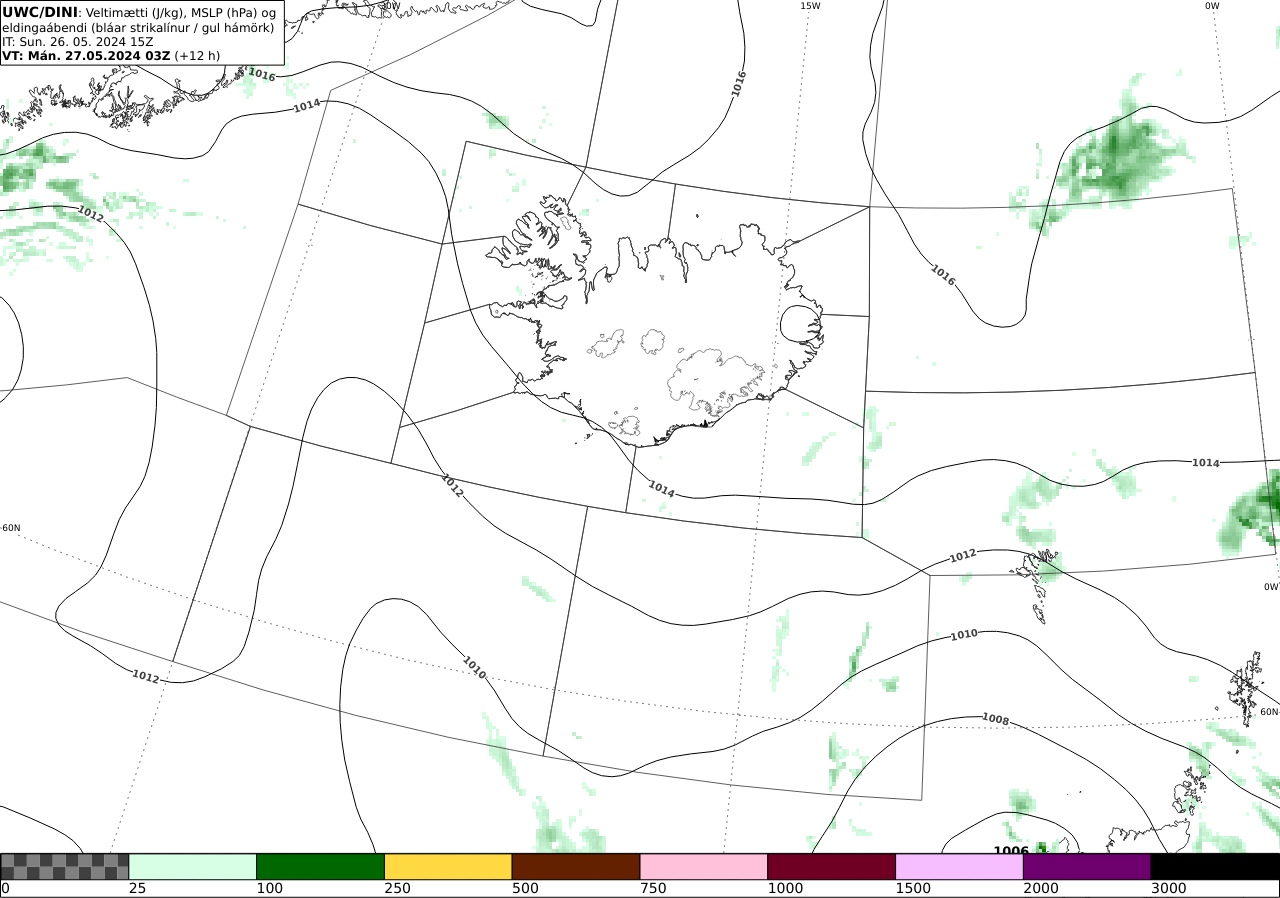Viewport: 1280px width, 898px height.
Task: Click the "1016" isobar label east of Iceland
Action: [943, 275]
